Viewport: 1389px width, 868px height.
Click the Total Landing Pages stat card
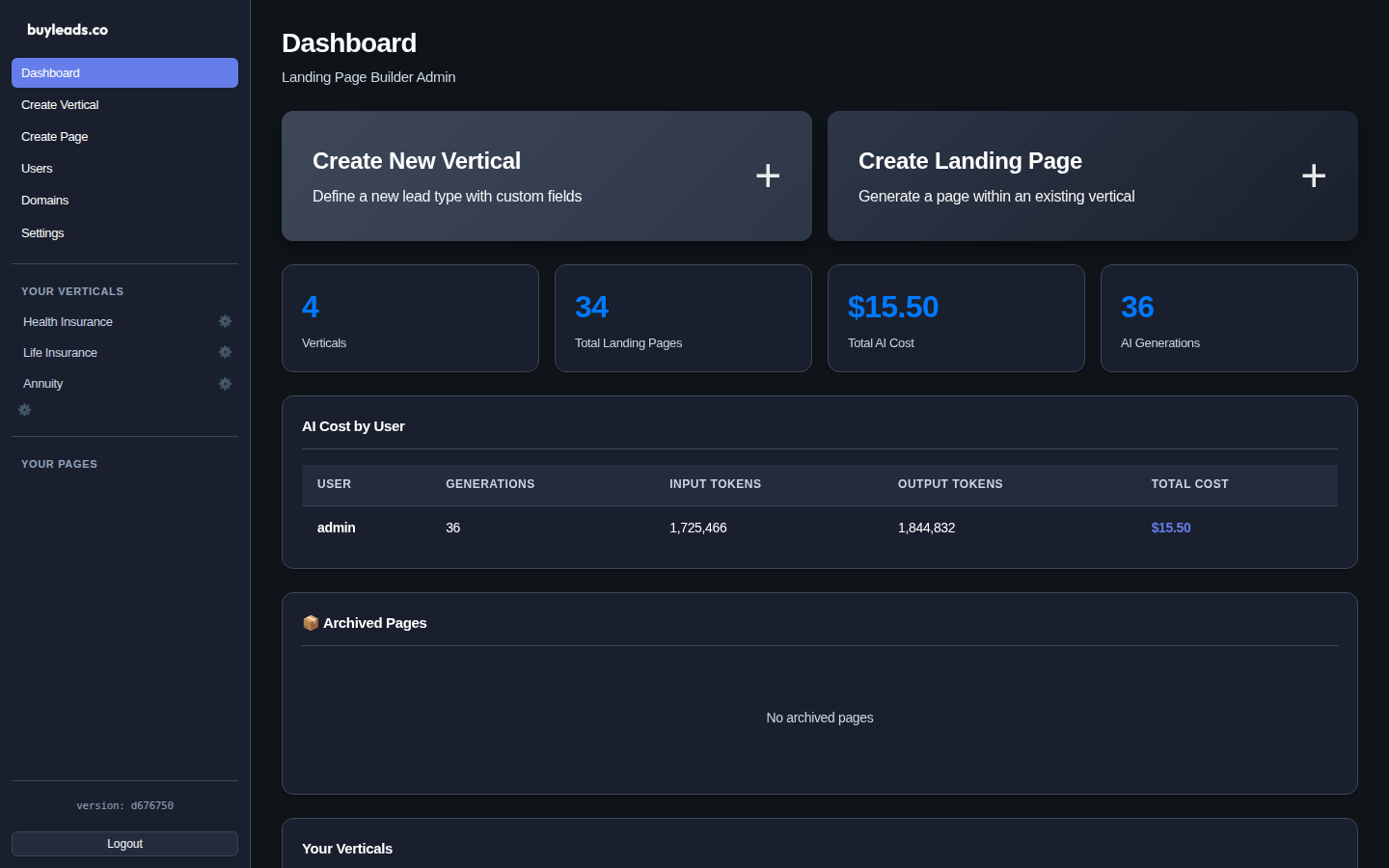tap(683, 318)
